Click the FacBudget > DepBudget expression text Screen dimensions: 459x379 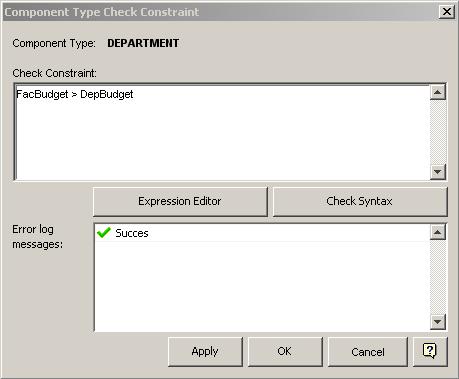(75, 94)
